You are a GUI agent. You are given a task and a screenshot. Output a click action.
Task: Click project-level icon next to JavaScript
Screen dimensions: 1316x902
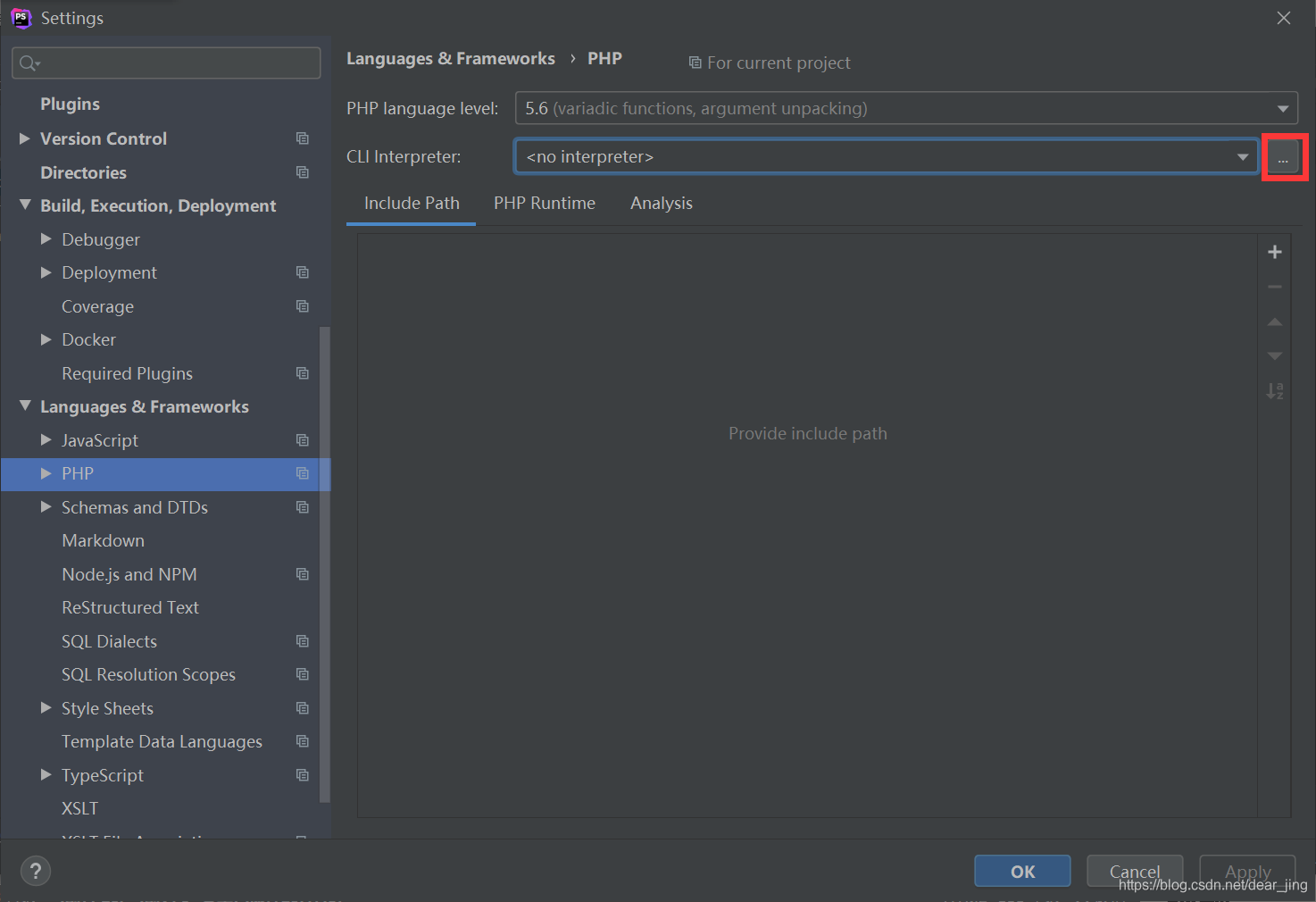303,440
